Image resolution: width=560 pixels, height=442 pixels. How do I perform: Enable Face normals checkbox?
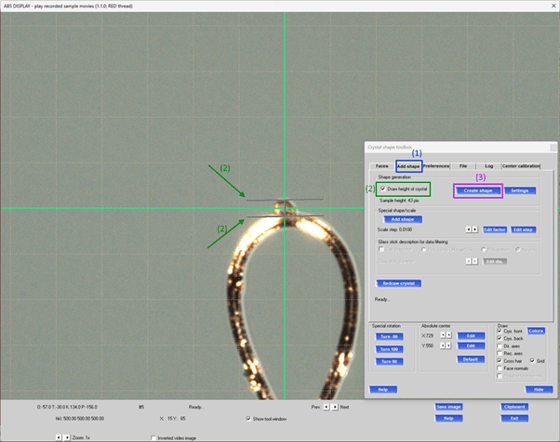coord(500,368)
